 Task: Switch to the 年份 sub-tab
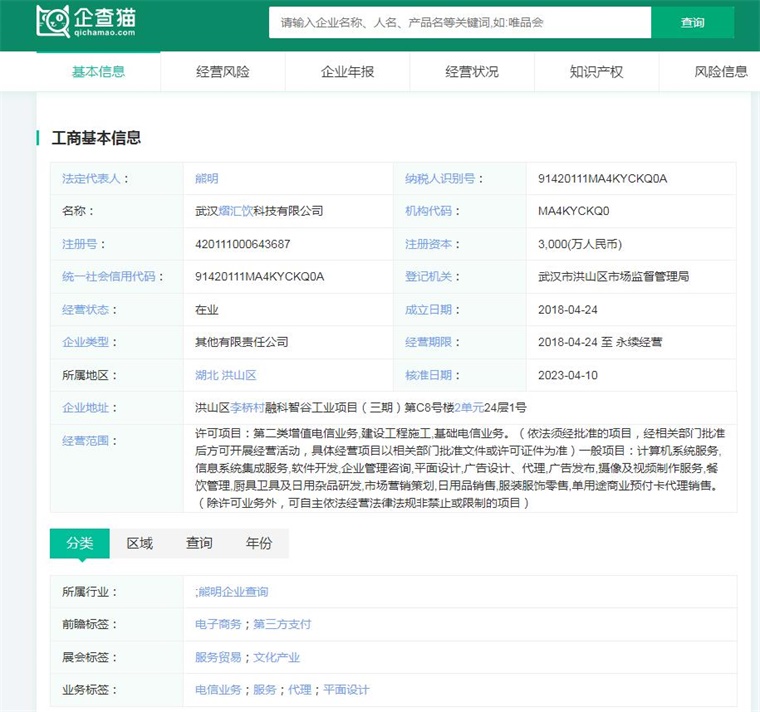pos(259,543)
